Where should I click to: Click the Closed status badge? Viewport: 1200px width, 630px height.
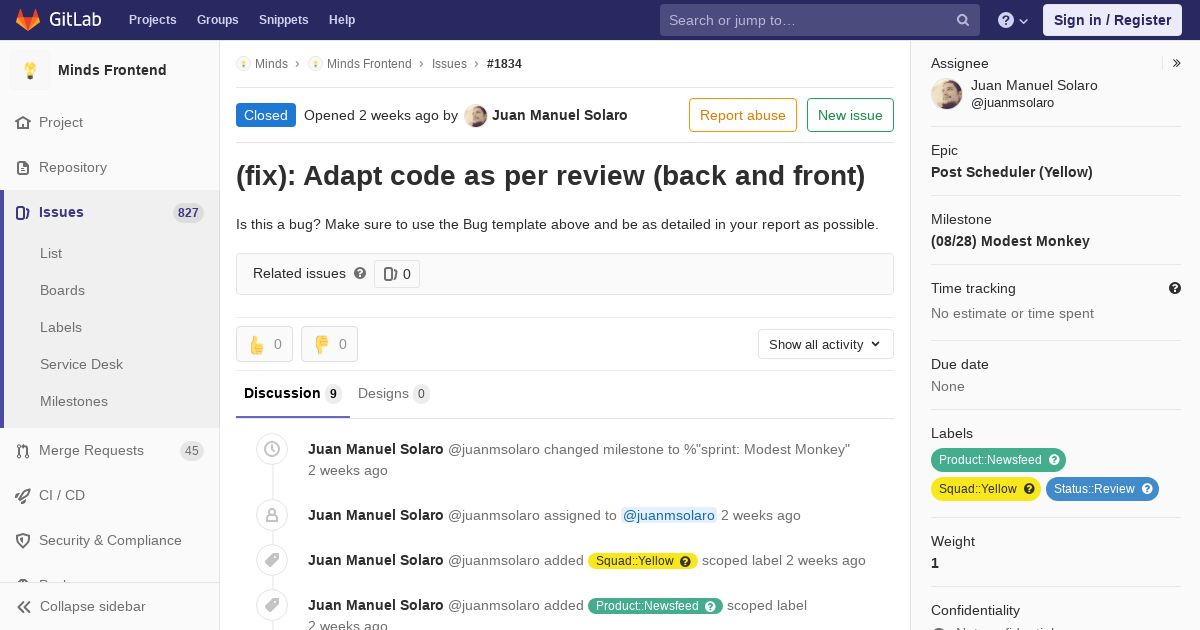click(266, 115)
